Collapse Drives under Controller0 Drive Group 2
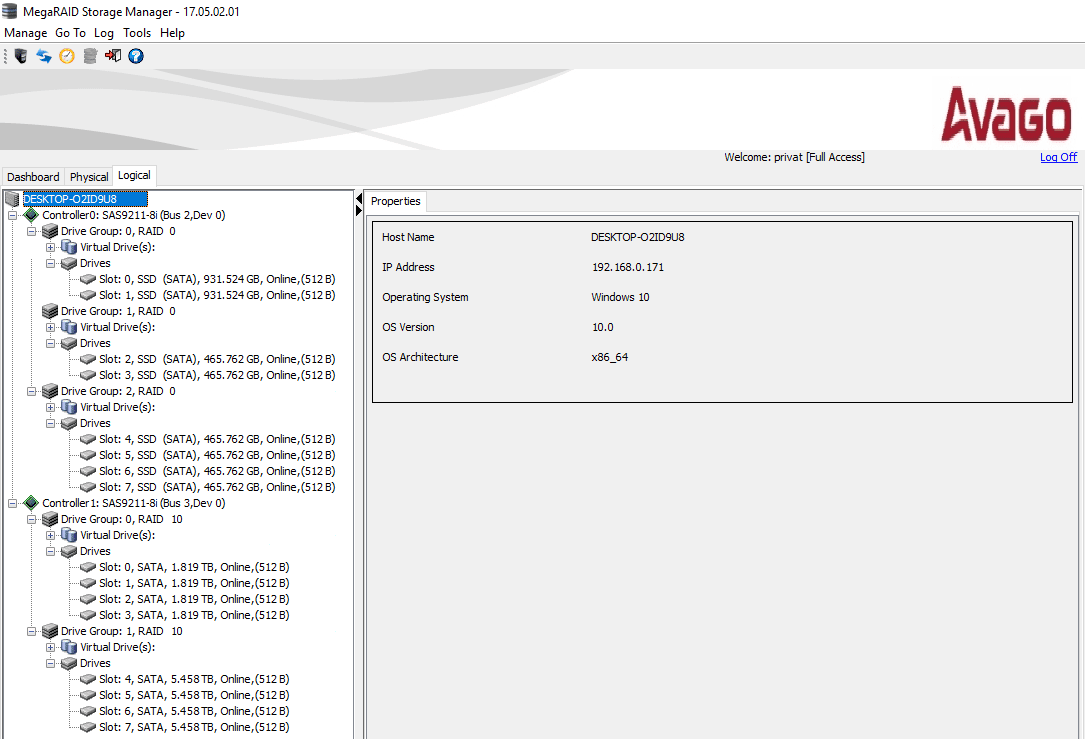1085x739 pixels. point(51,423)
